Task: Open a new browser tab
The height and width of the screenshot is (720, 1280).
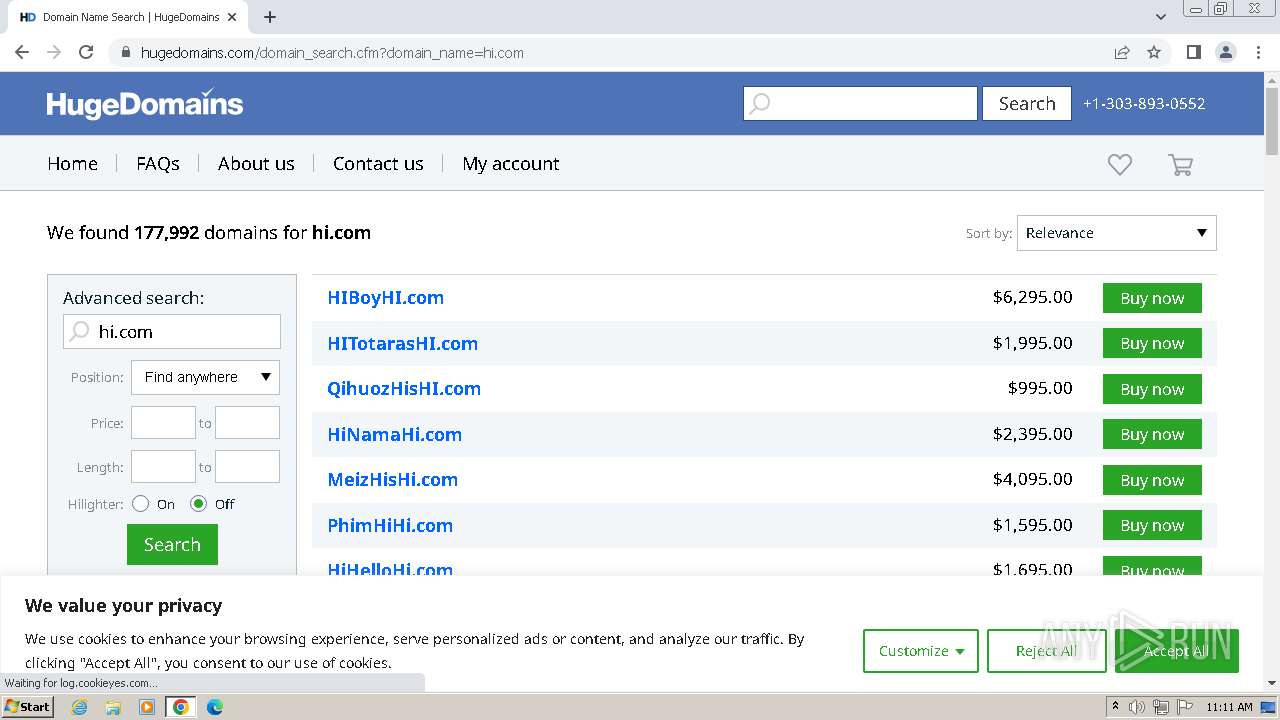Action: tap(269, 17)
